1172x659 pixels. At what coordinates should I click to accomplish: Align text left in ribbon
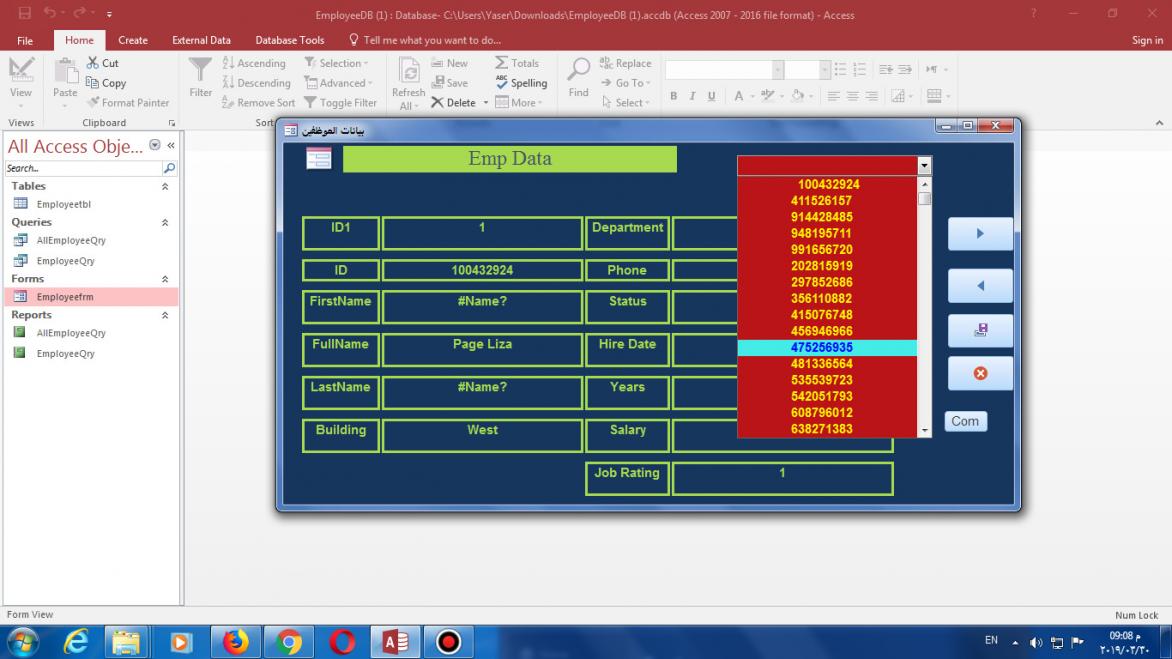click(x=833, y=96)
